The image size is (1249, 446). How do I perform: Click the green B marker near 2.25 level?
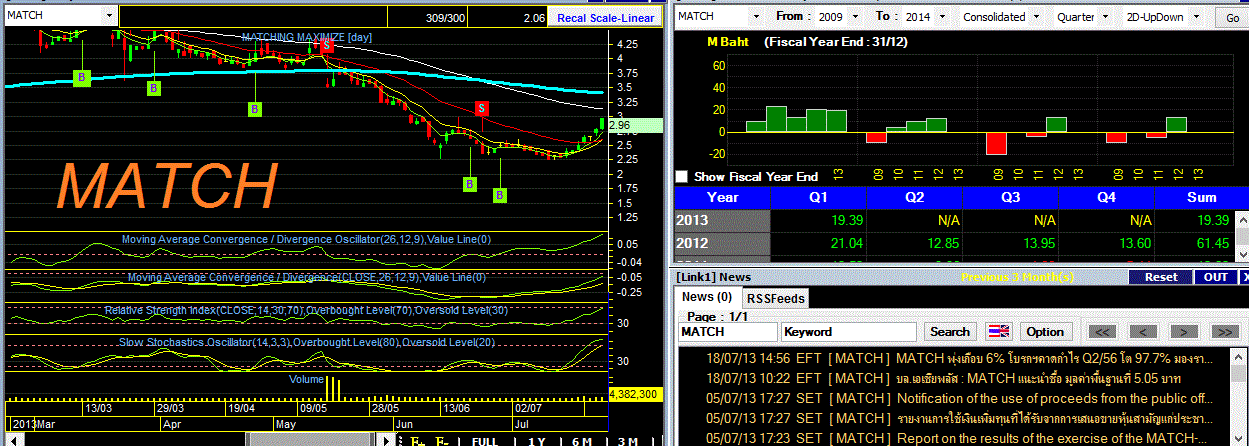coord(469,184)
